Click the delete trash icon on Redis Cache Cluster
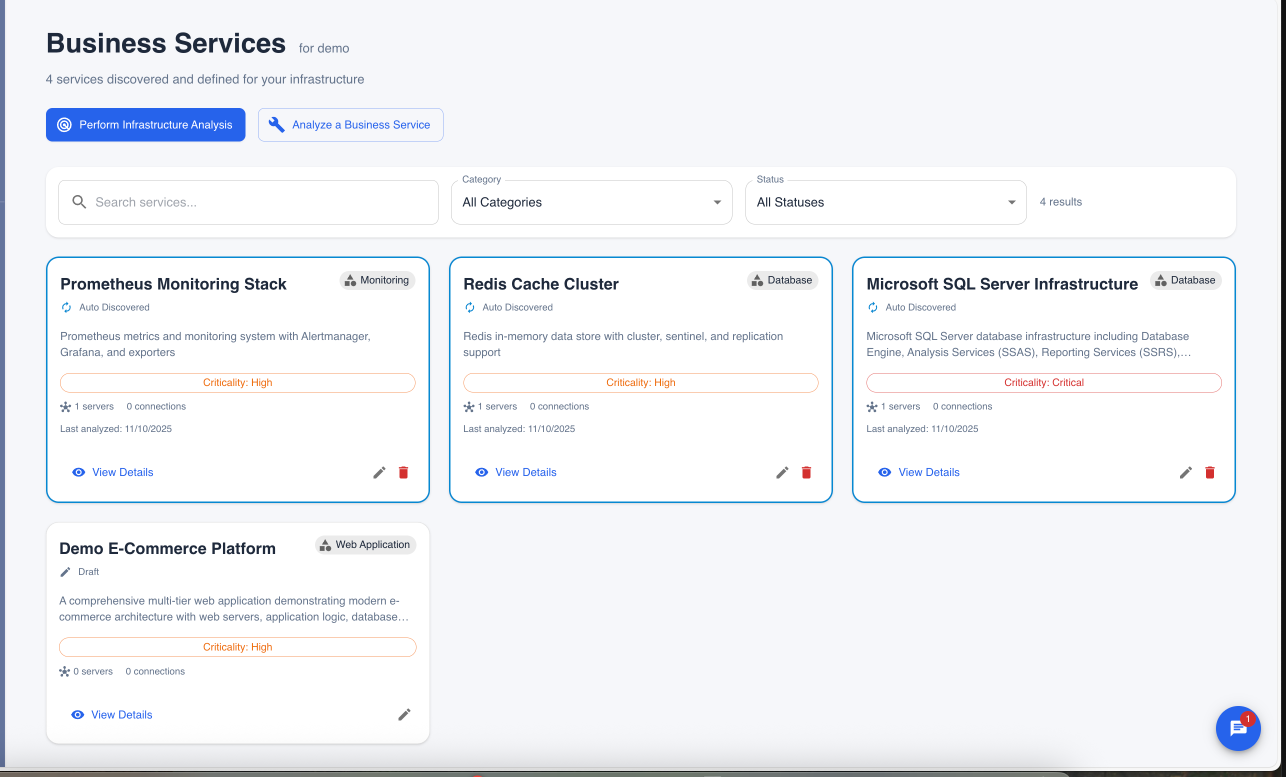 click(x=806, y=472)
